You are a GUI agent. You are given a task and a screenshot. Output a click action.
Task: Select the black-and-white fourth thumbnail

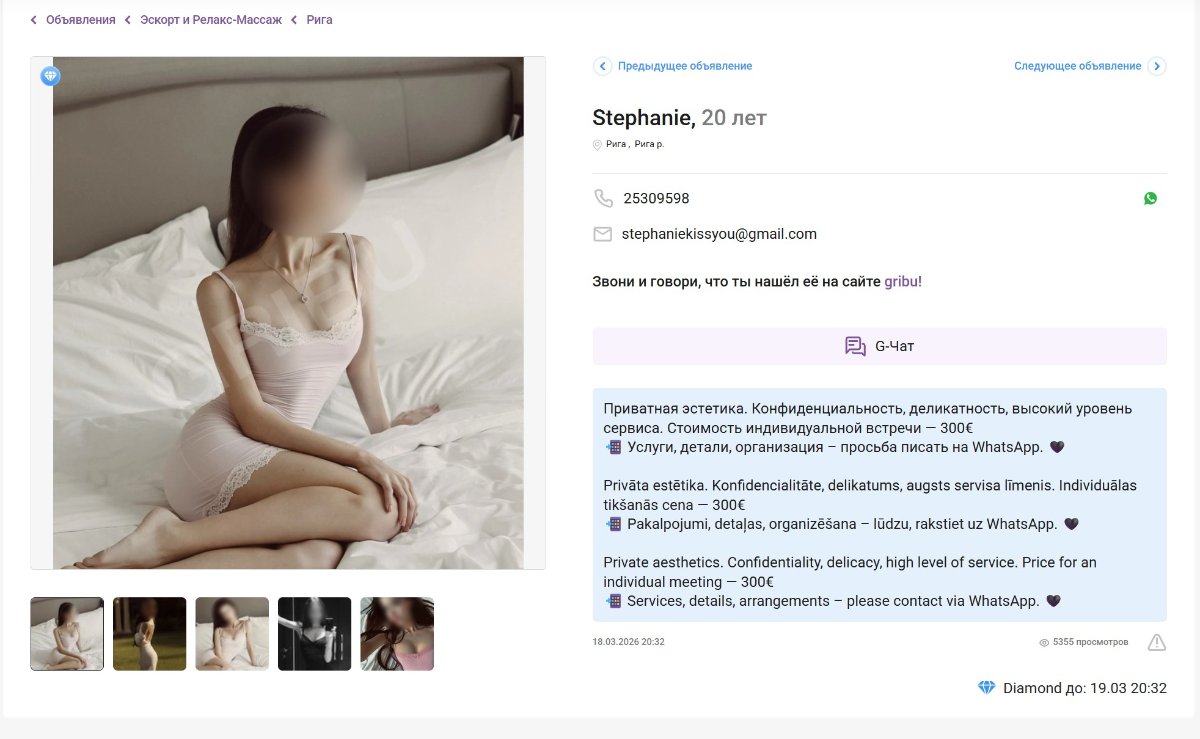[315, 634]
